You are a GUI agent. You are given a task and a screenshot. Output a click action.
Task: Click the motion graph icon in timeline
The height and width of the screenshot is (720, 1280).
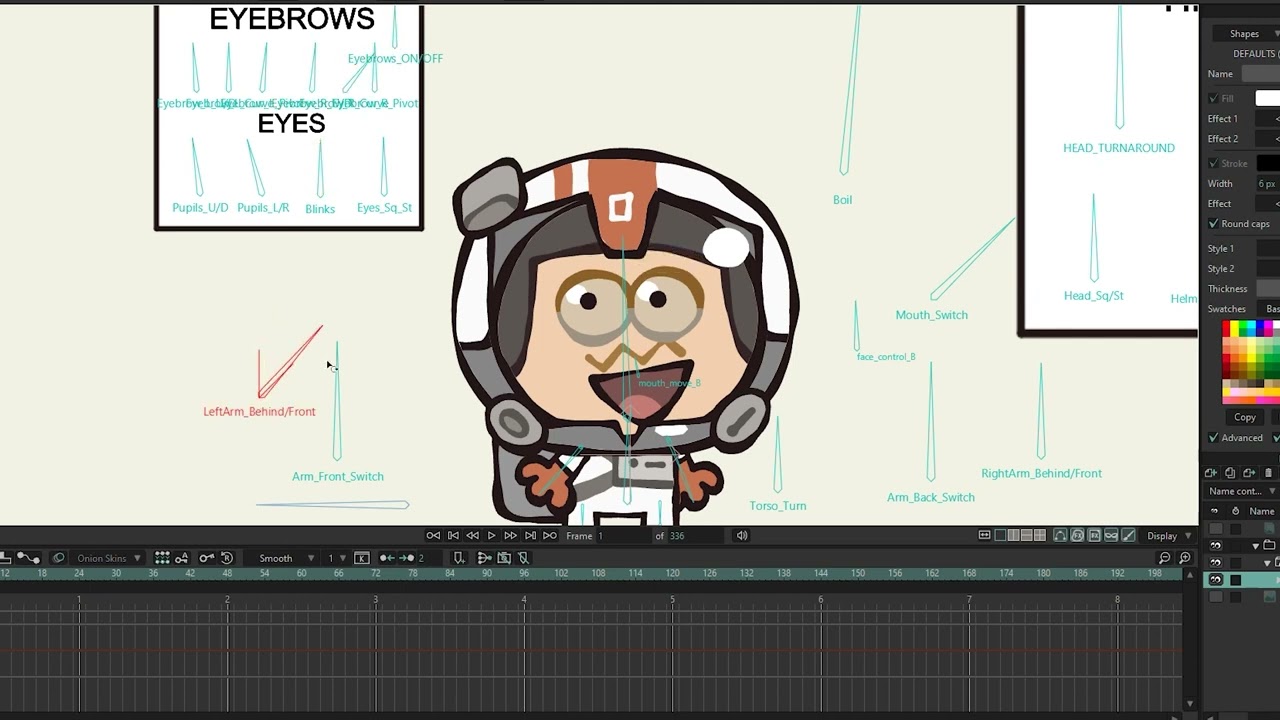click(x=28, y=558)
